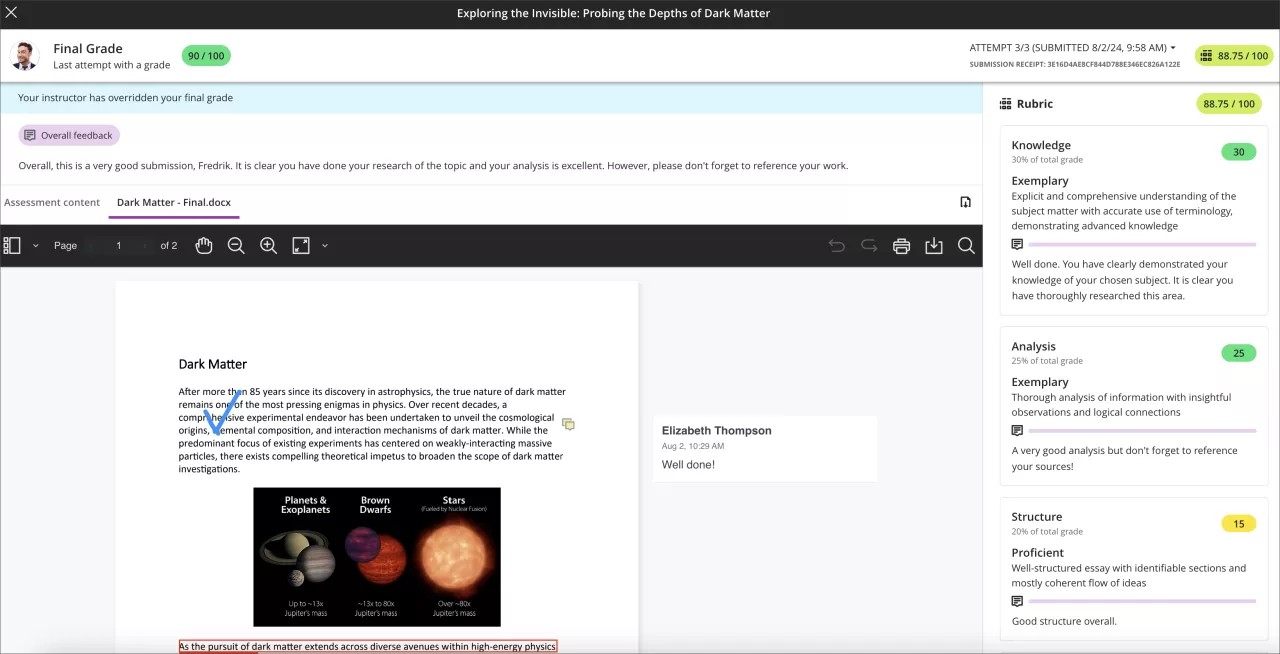Click the 88.75/100 rubric grade pill

(1229, 103)
